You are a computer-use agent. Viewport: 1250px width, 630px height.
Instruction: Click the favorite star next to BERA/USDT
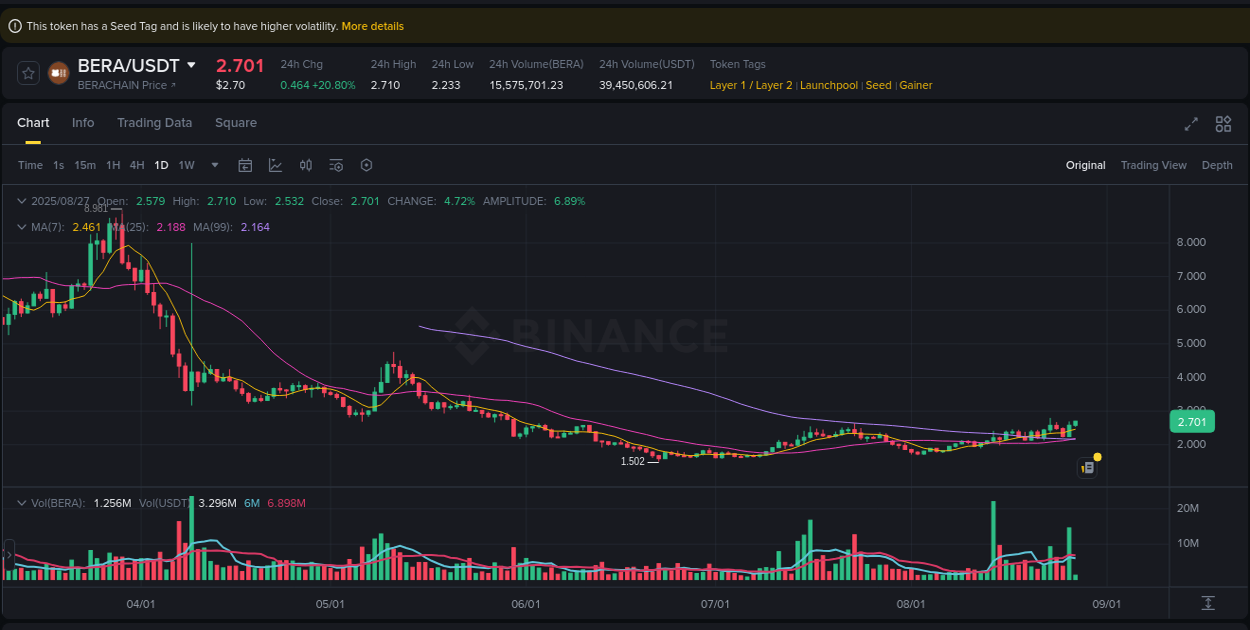27,72
